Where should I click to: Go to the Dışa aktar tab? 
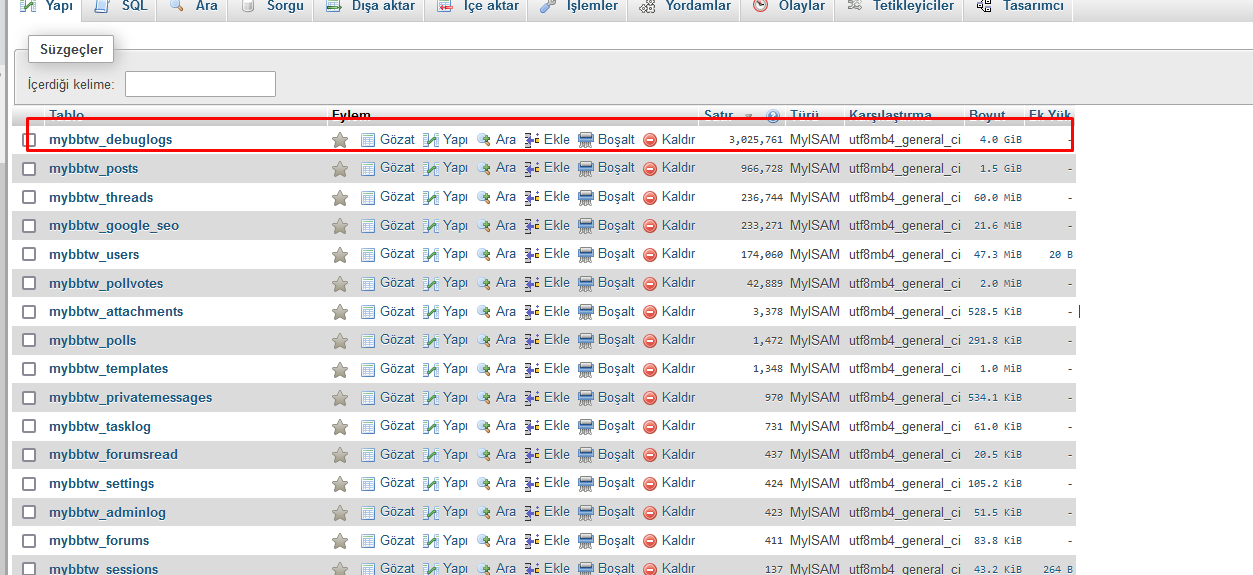(x=368, y=7)
